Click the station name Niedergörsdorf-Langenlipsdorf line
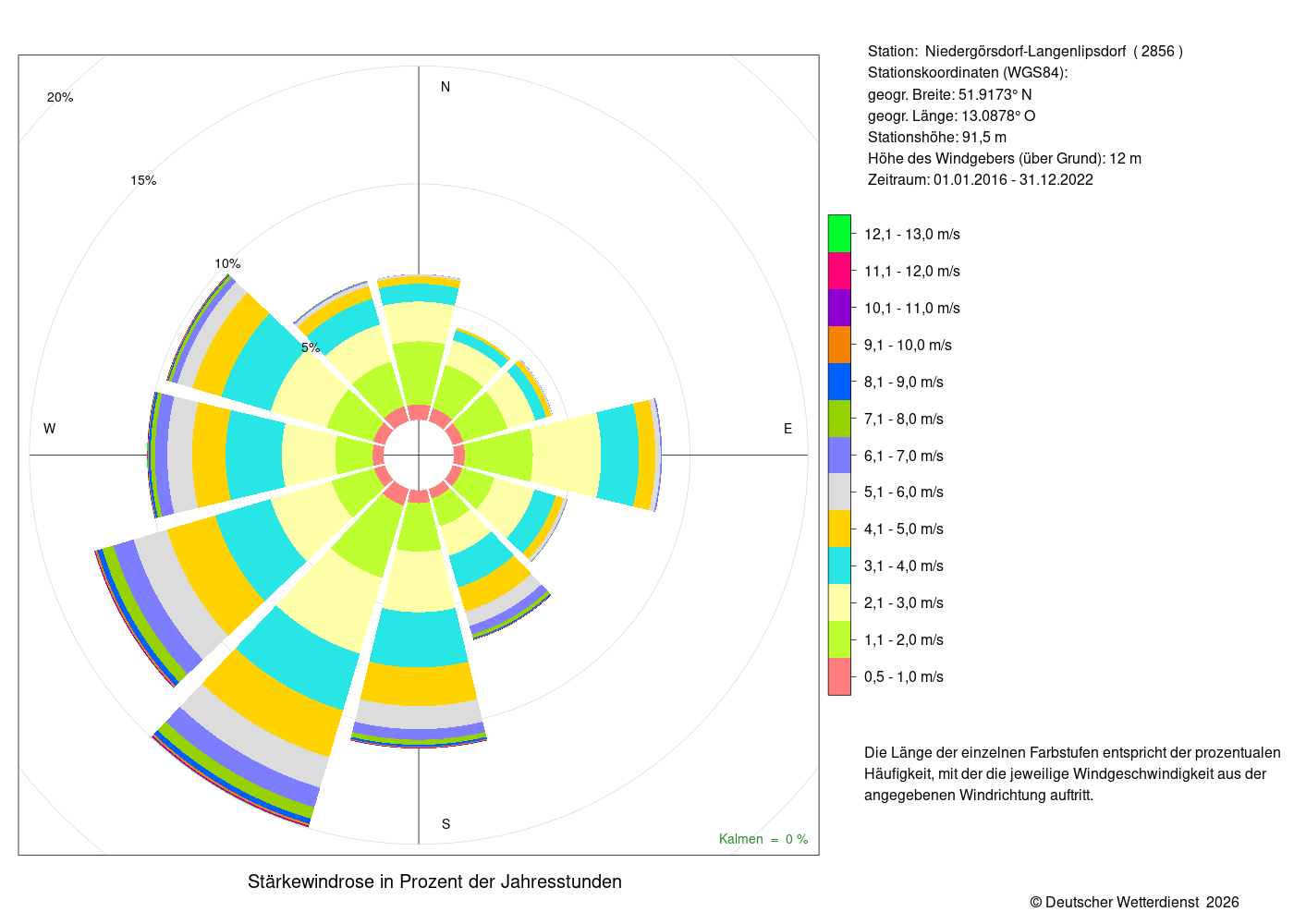Viewport: 1294px width, 924px height. [x=1025, y=52]
